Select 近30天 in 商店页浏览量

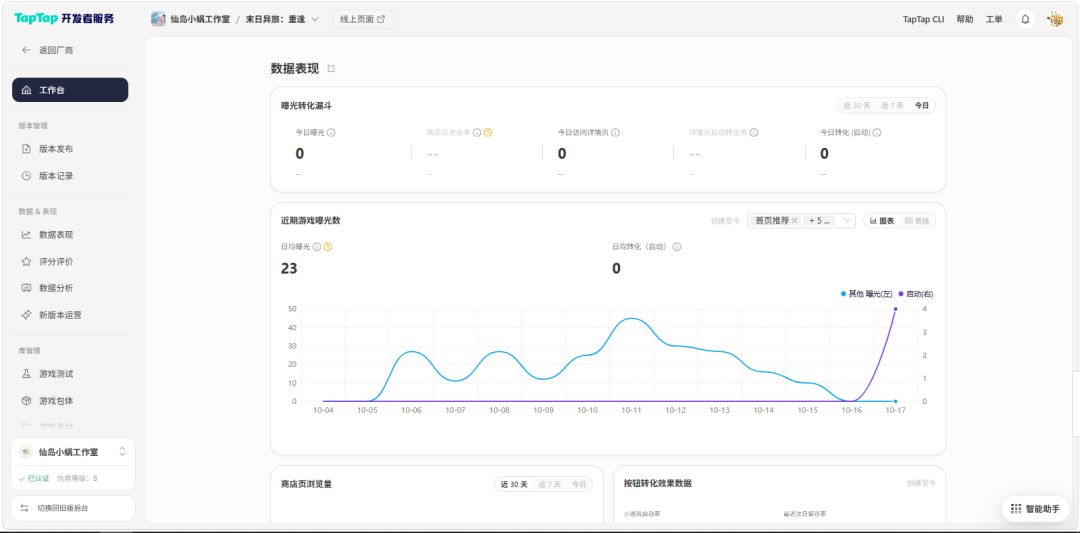click(x=514, y=485)
